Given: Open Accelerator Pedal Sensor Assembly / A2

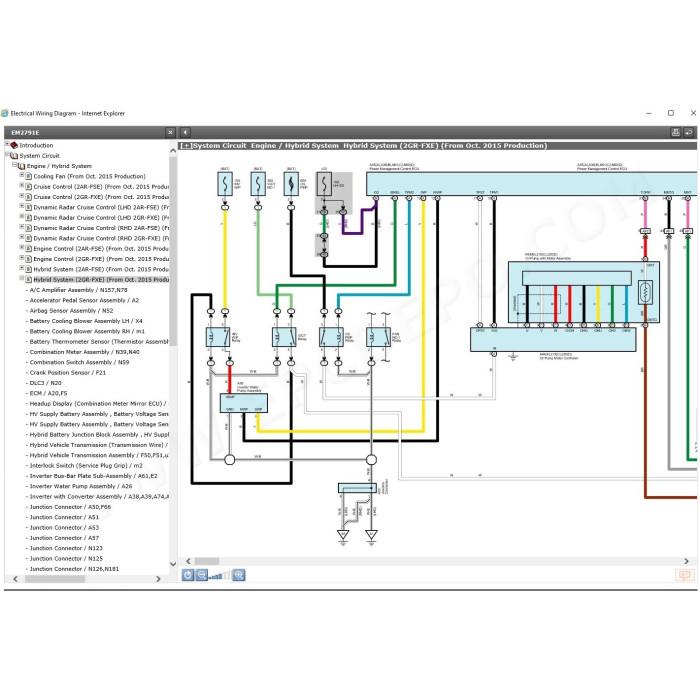Looking at the screenshot, I should pos(84,300).
